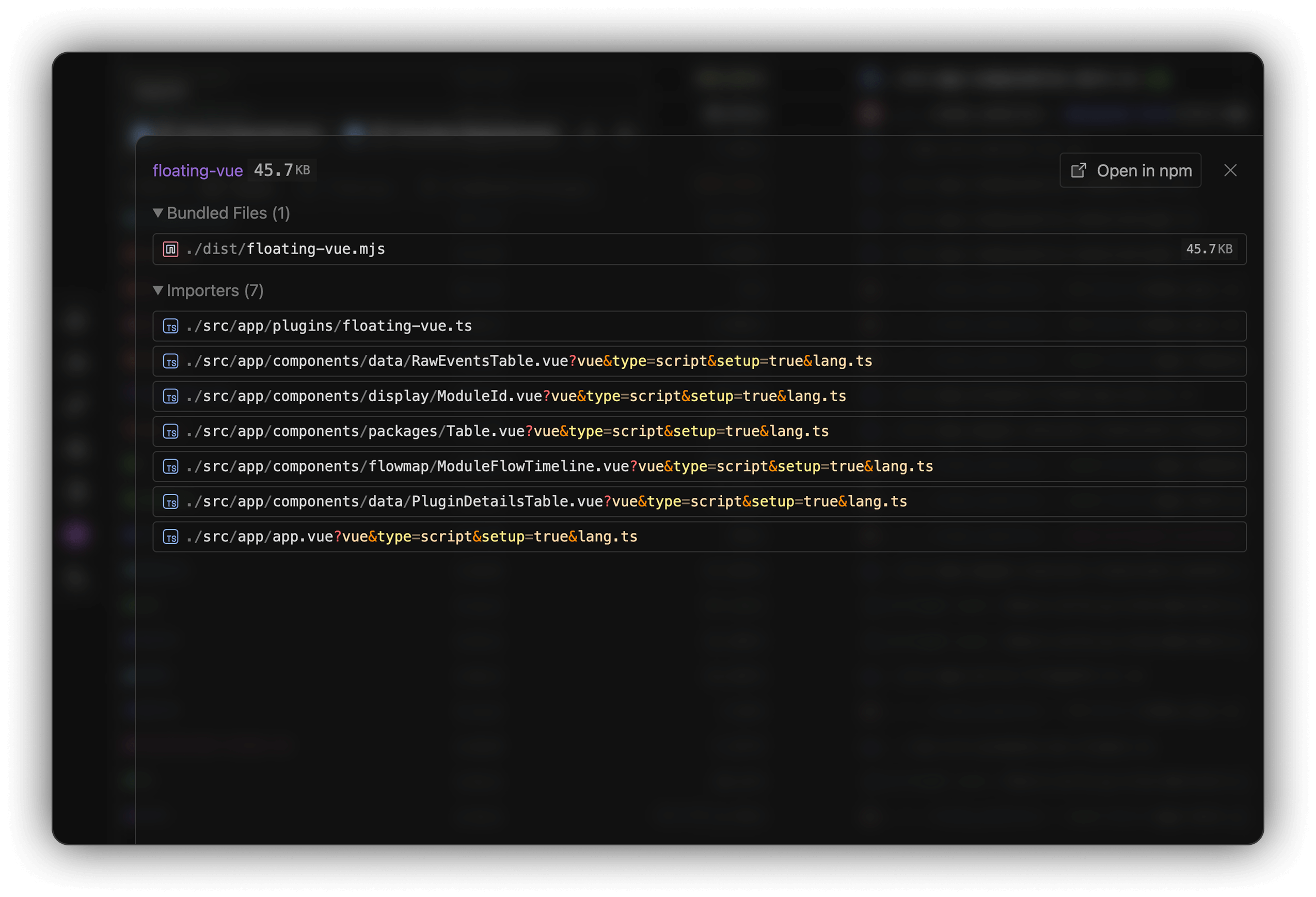
Task: Click the TS icon beside ModuleId.vue
Action: tap(170, 397)
